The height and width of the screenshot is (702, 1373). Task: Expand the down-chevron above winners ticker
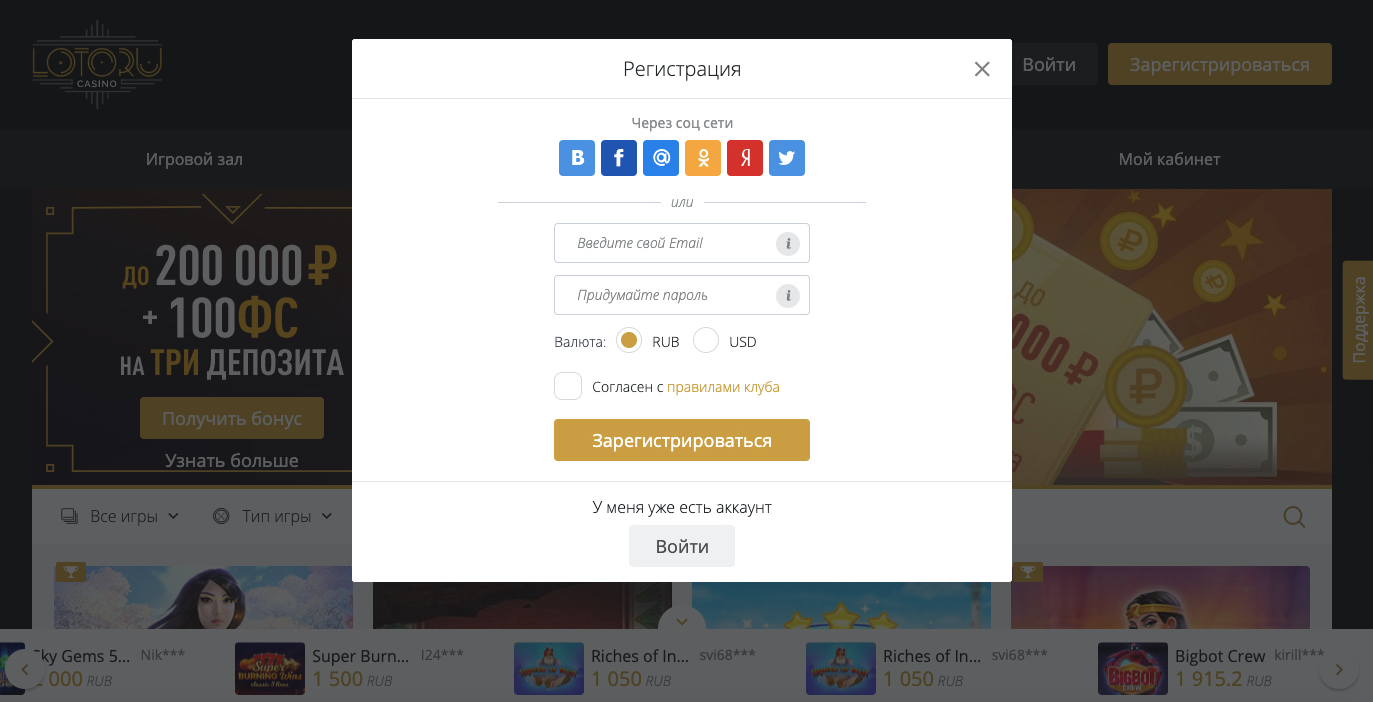coord(682,621)
